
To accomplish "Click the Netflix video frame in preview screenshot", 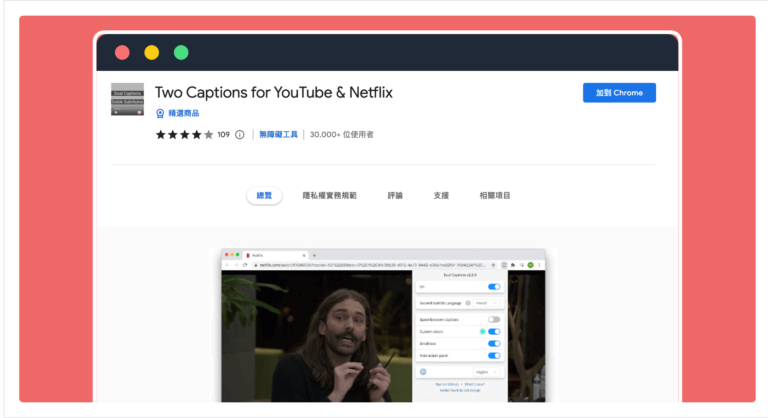I will coord(316,336).
